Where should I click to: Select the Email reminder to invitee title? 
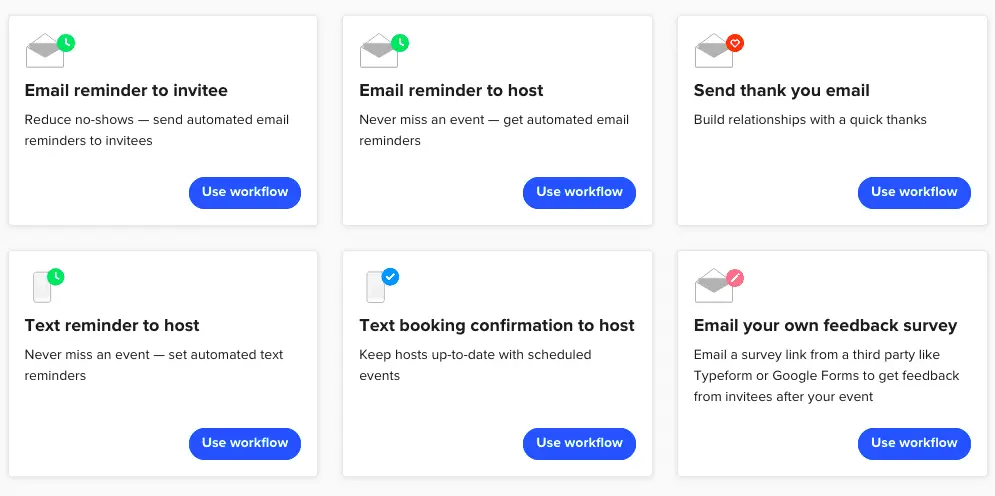[126, 91]
